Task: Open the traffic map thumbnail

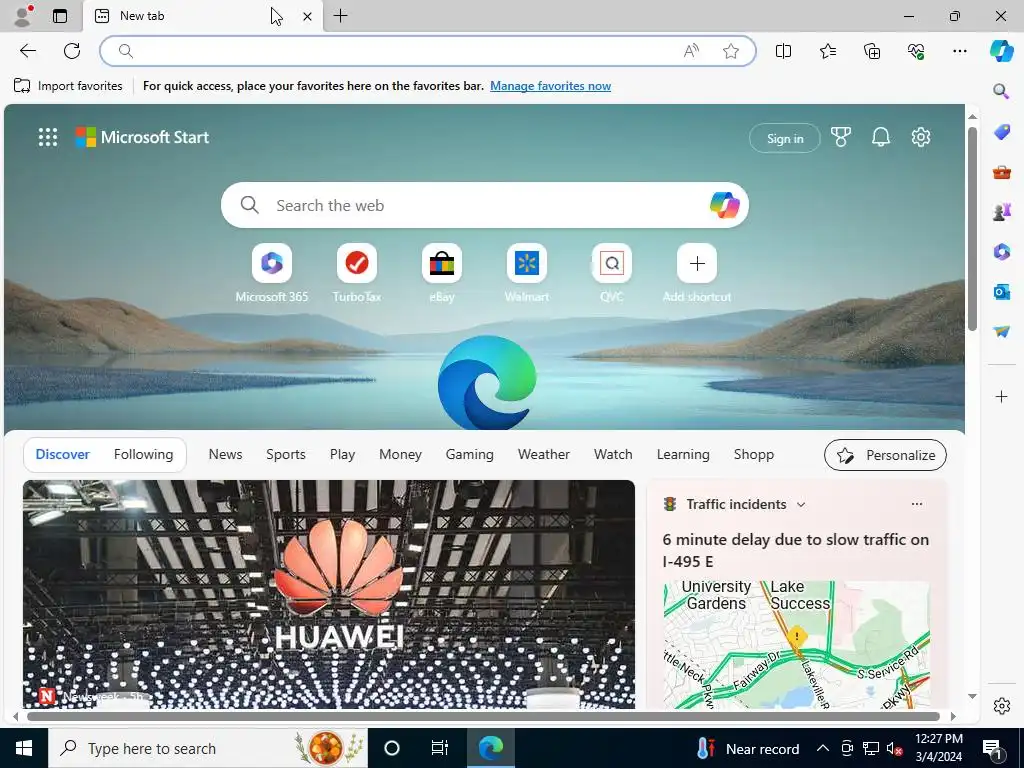Action: (x=796, y=645)
